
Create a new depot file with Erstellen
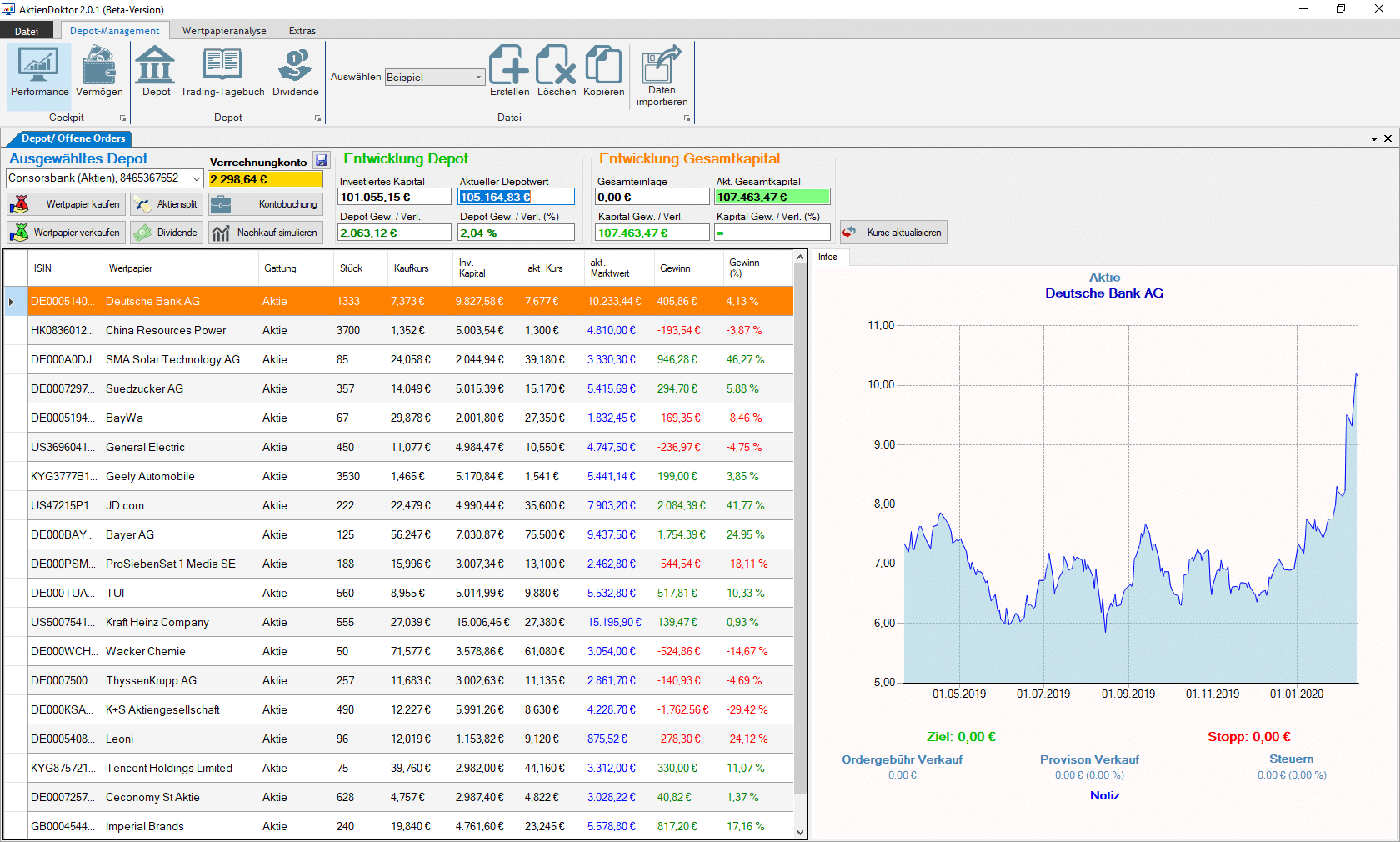pyautogui.click(x=509, y=72)
